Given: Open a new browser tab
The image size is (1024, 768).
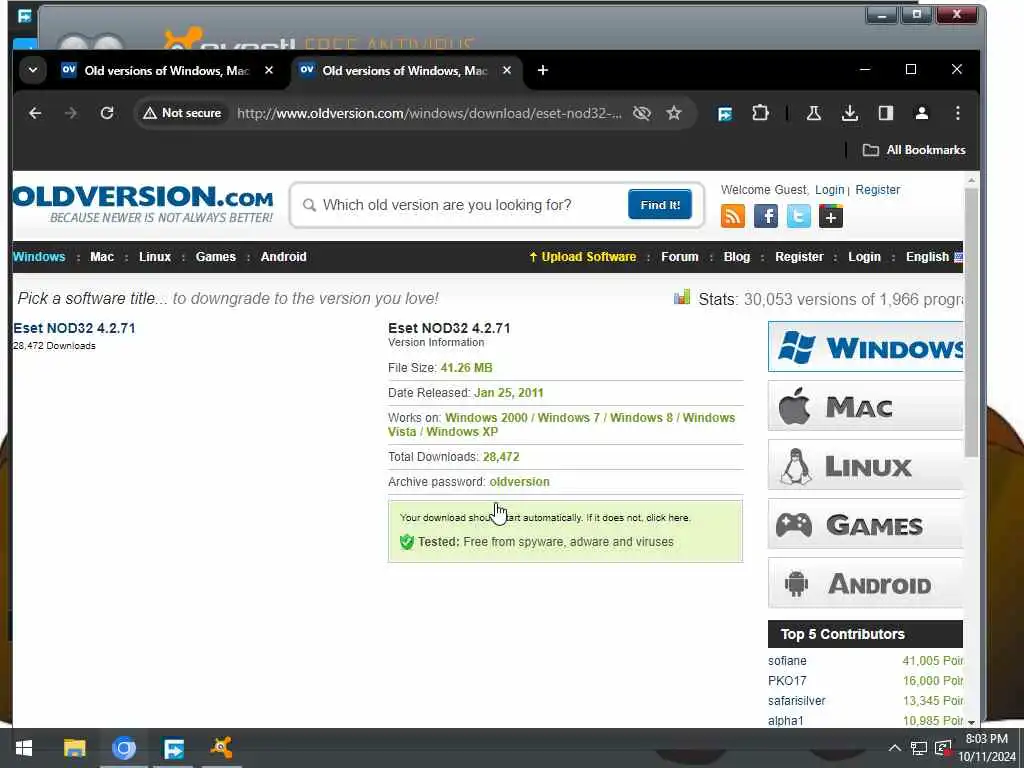Looking at the screenshot, I should point(543,70).
